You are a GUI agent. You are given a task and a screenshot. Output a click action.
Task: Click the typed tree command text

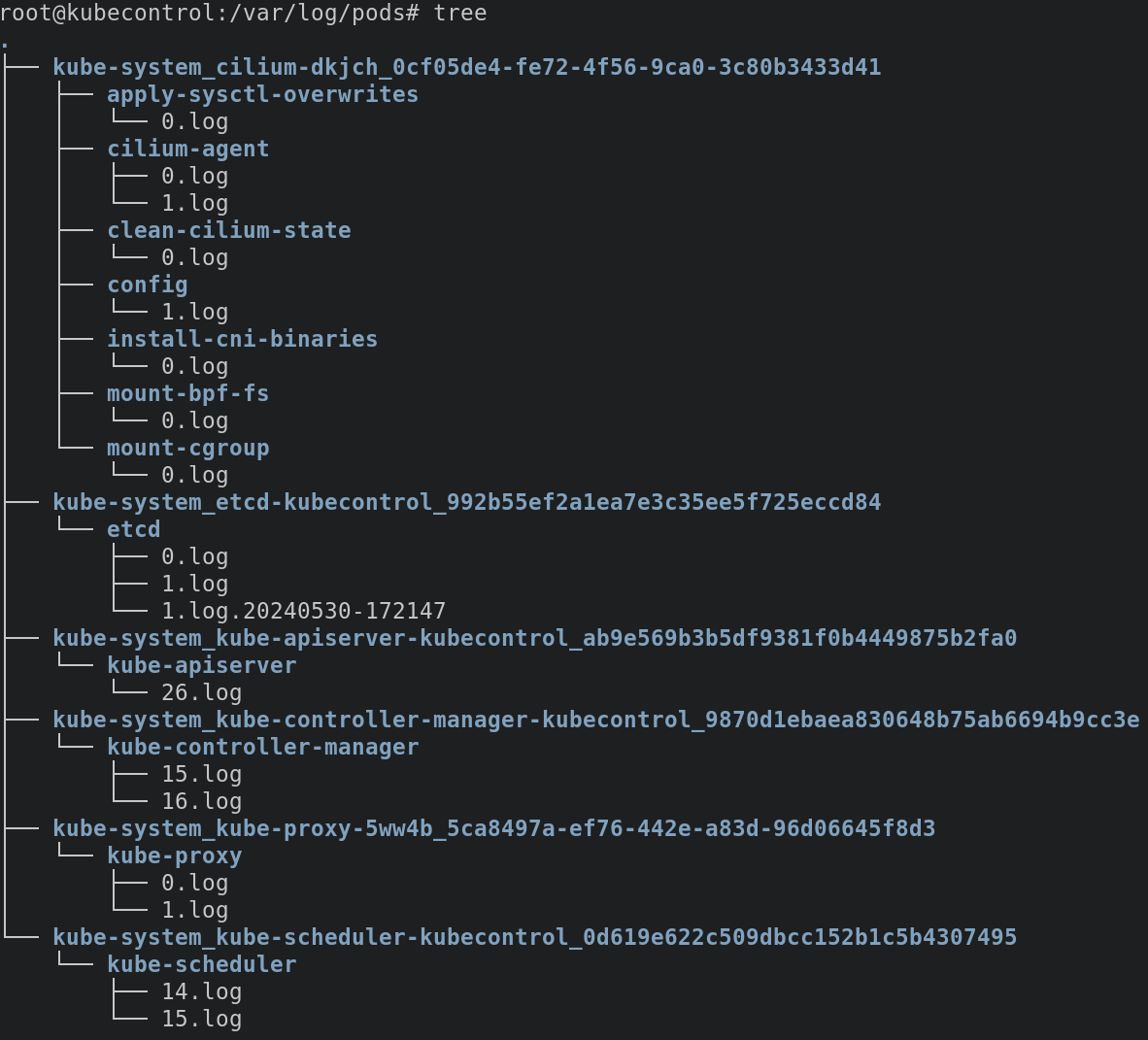459,13
